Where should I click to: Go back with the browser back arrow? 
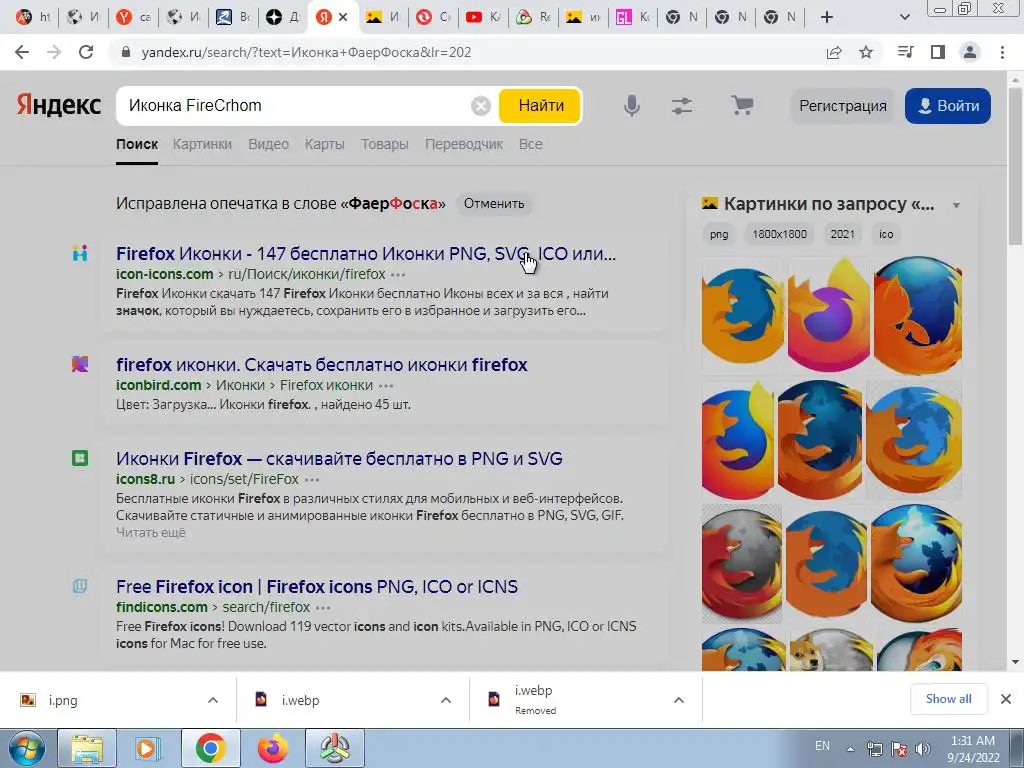point(22,52)
